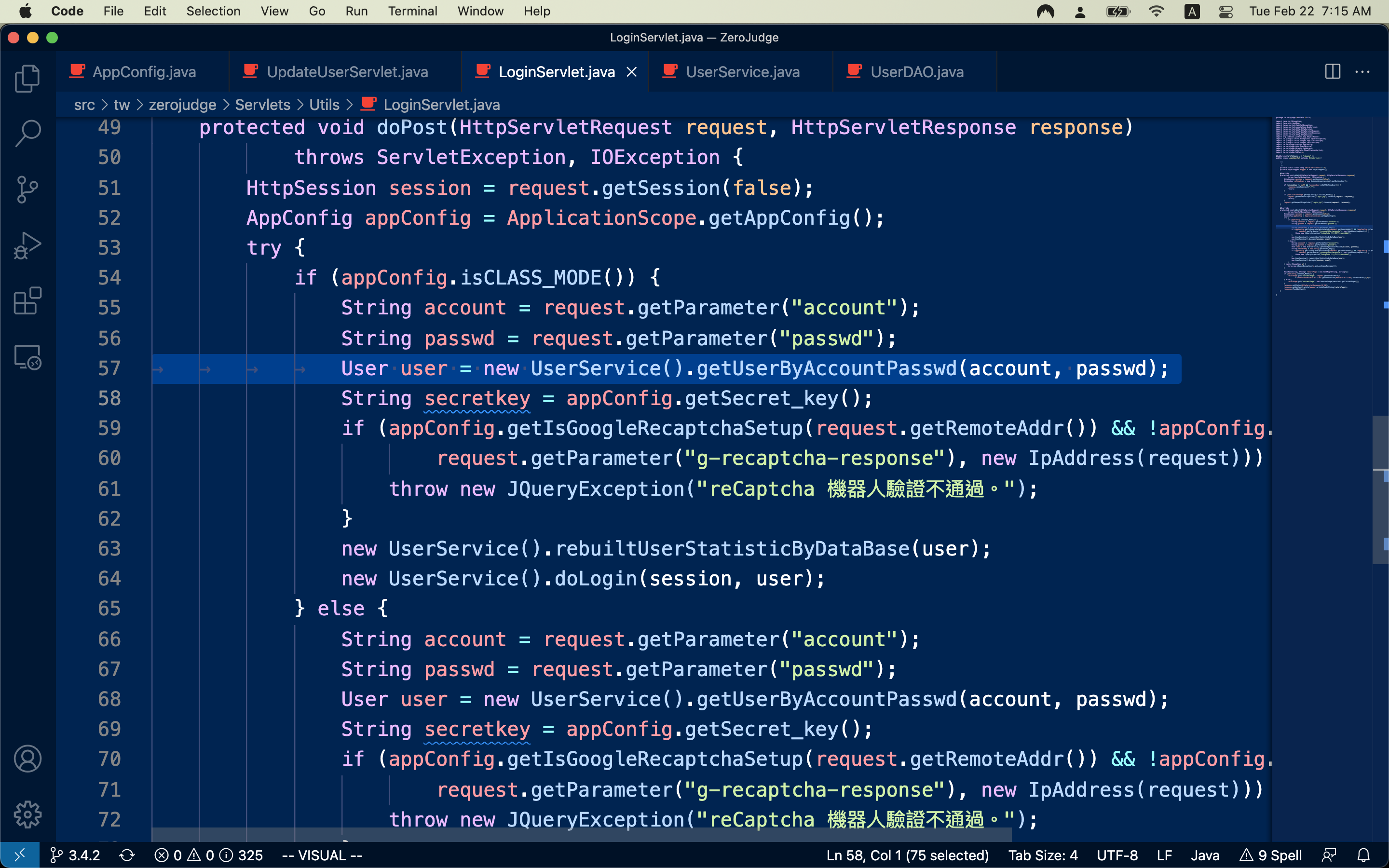Click the zerojudge breadcrumb segment
Image resolution: width=1389 pixels, height=868 pixels.
182,105
